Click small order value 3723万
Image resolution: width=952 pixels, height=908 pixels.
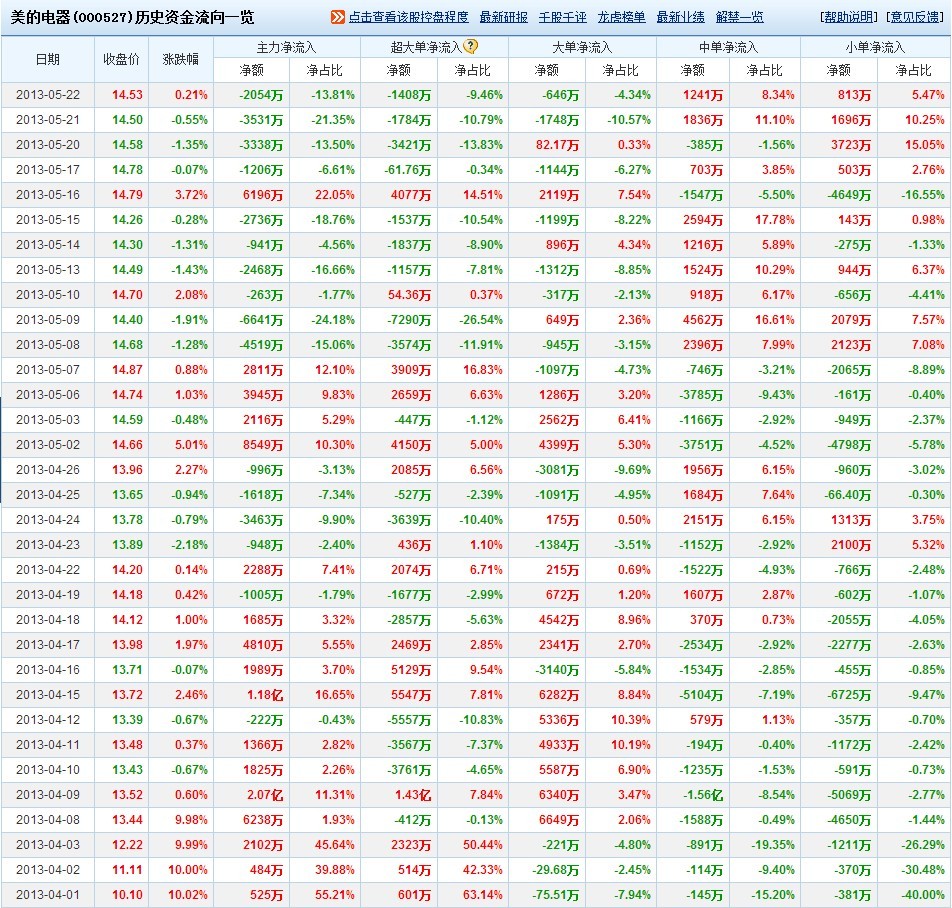851,144
